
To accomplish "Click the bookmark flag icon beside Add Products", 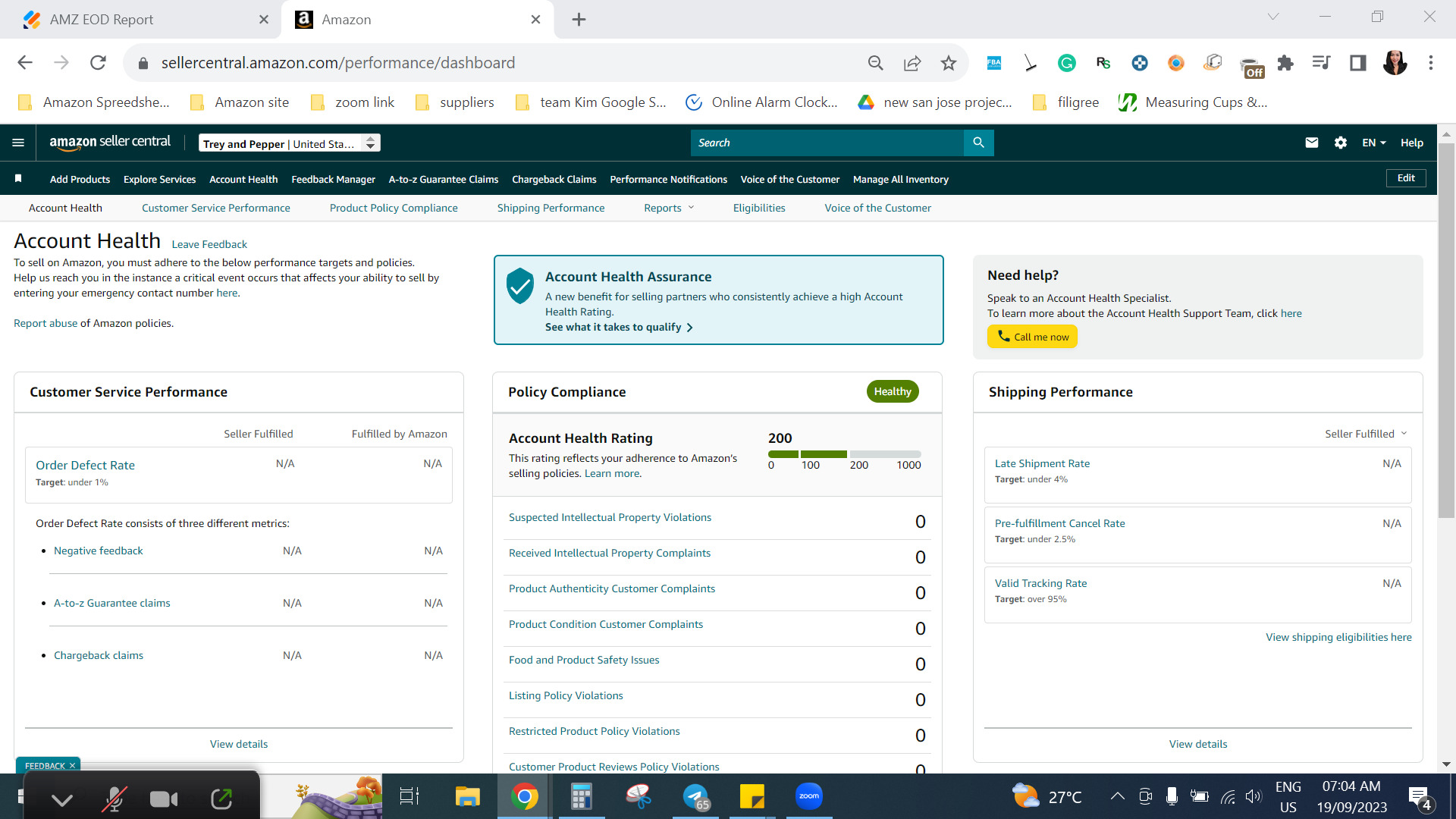I will [x=18, y=179].
